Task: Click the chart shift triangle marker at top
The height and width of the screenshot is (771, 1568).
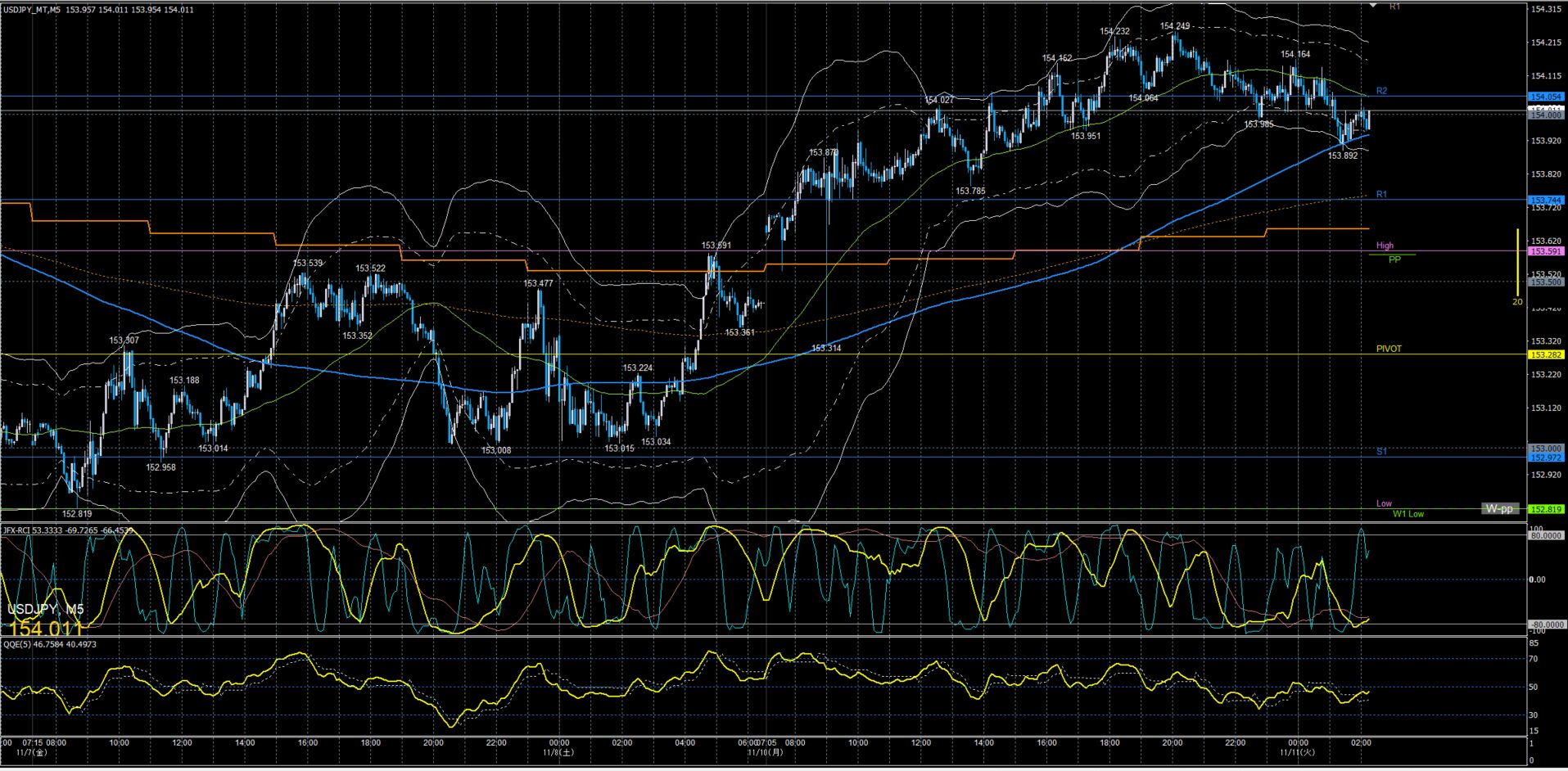Action: [x=1373, y=5]
